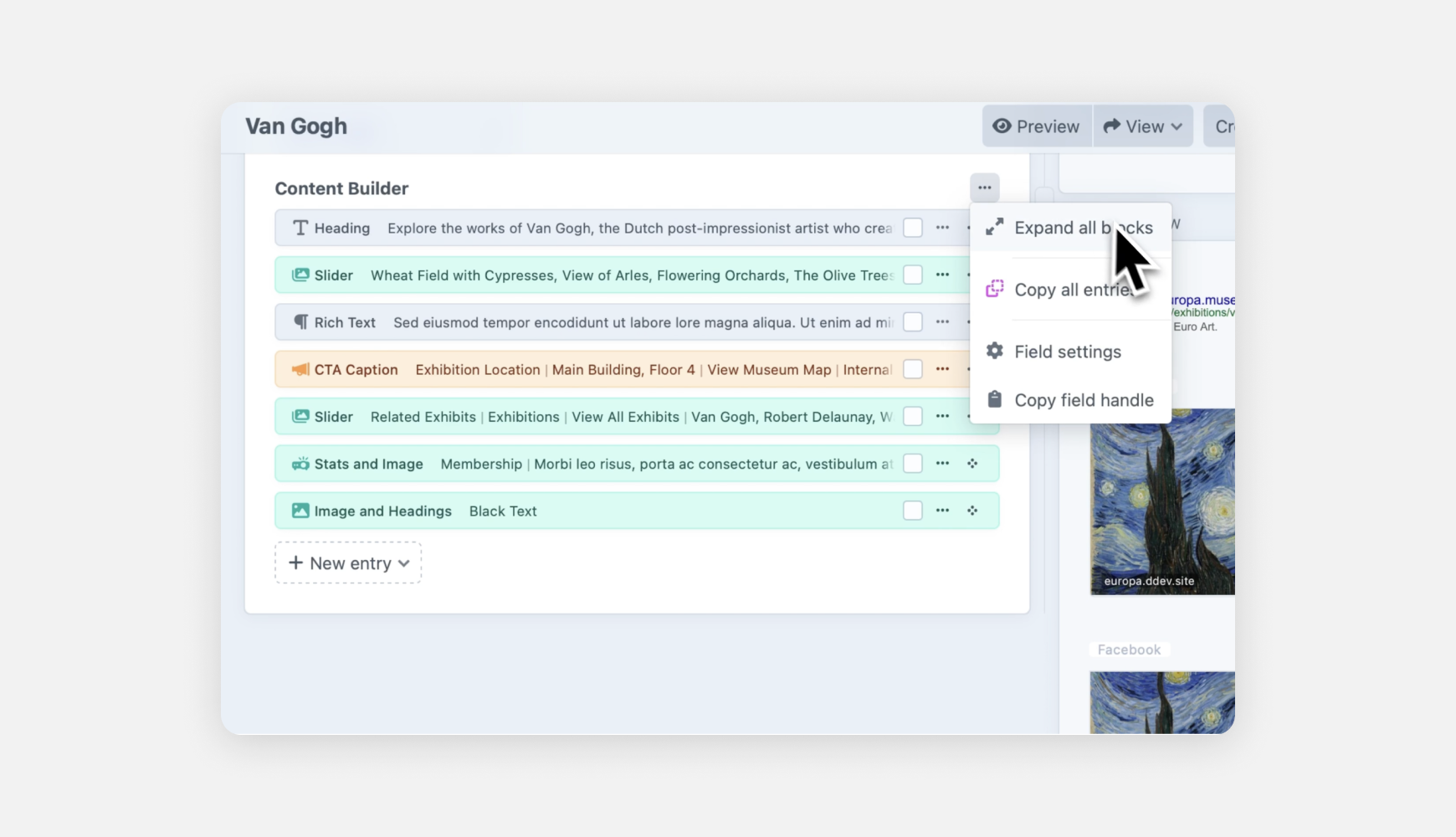The image size is (1456, 837).
Task: Choose Expand all blocks from menu
Action: pyautogui.click(x=1070, y=228)
